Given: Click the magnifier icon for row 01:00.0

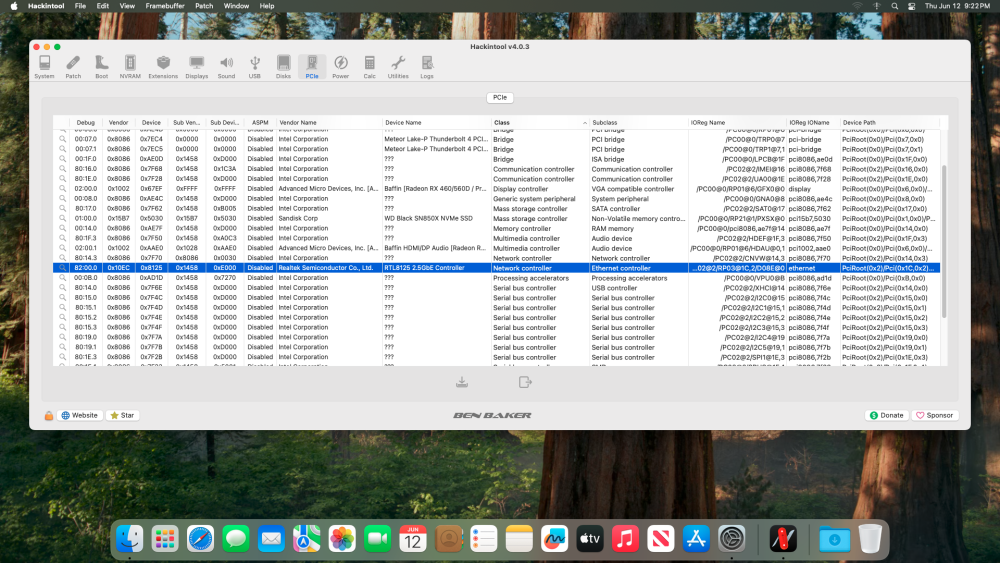Looking at the screenshot, I should (x=62, y=218).
